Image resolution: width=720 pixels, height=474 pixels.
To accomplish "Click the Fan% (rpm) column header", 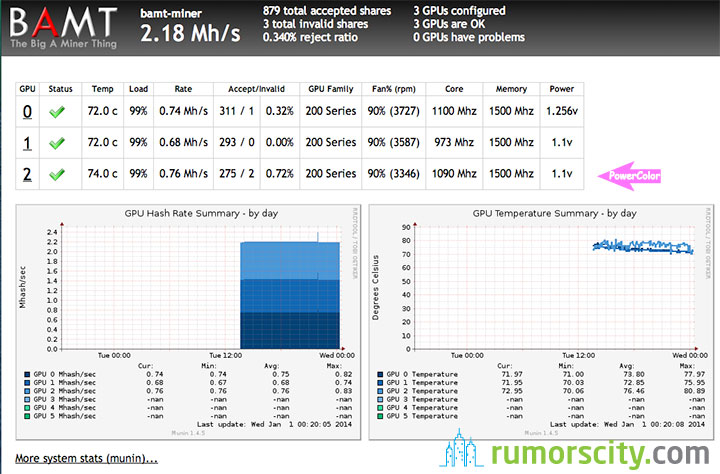I will point(394,89).
